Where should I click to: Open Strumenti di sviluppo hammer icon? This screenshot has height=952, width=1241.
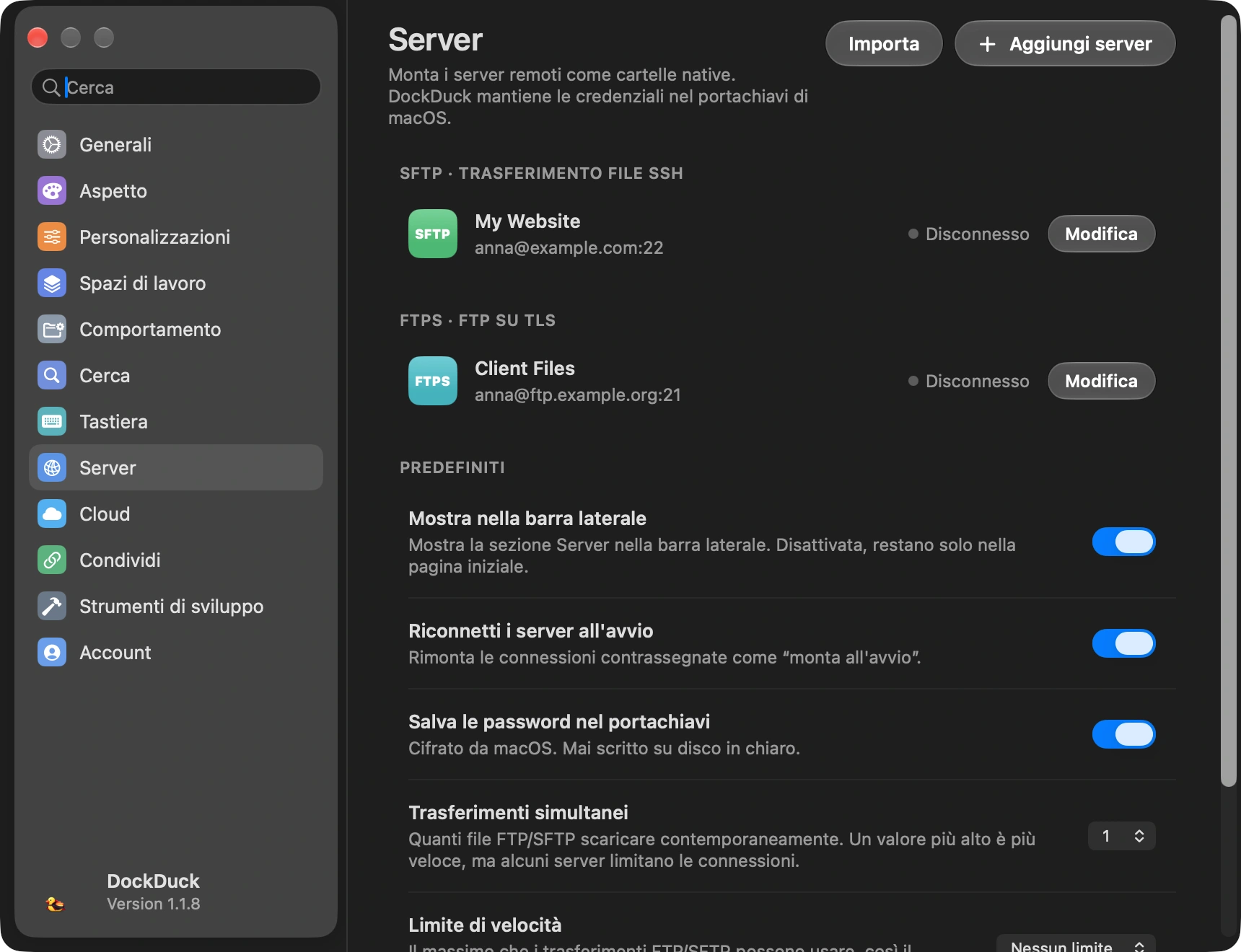click(52, 606)
